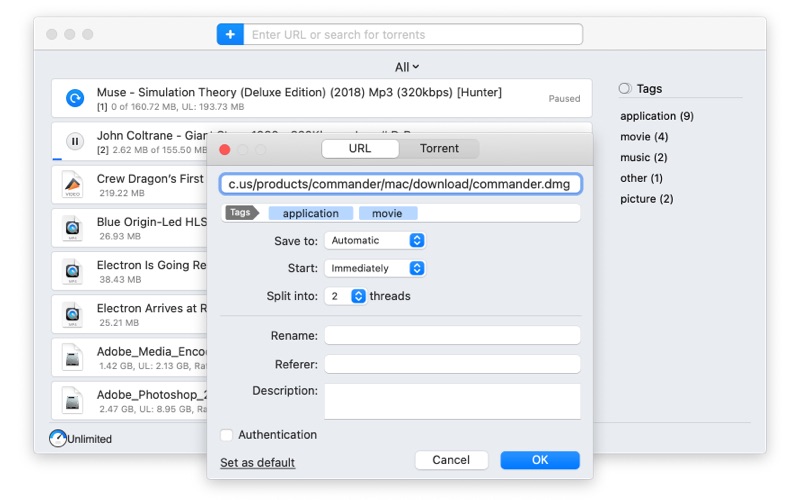Click the Electron Is Going file icon
This screenshot has height=500, width=800.
72,271
